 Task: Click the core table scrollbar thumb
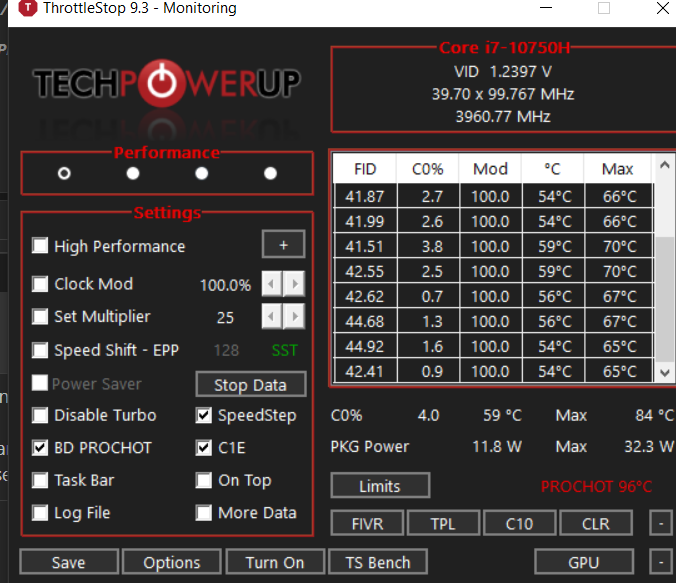[x=665, y=299]
